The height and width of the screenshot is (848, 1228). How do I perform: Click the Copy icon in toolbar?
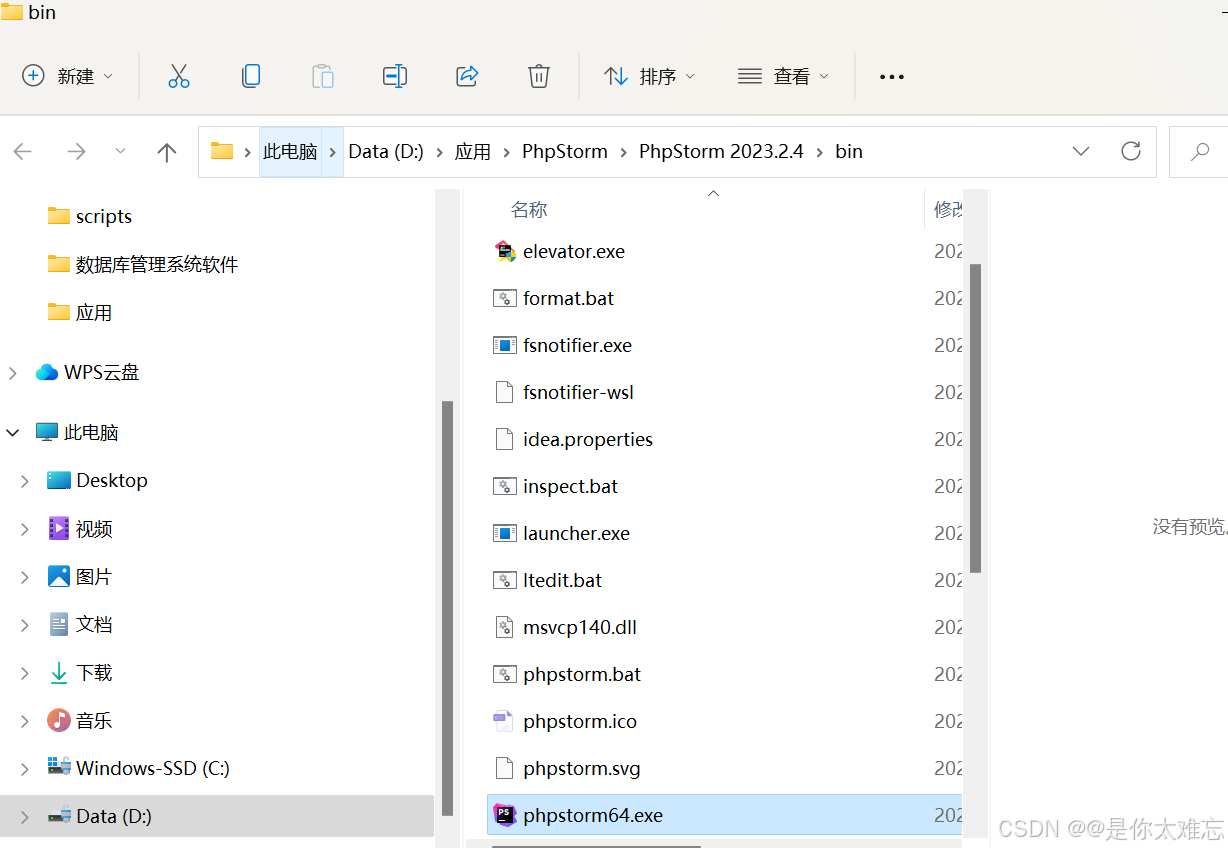251,76
